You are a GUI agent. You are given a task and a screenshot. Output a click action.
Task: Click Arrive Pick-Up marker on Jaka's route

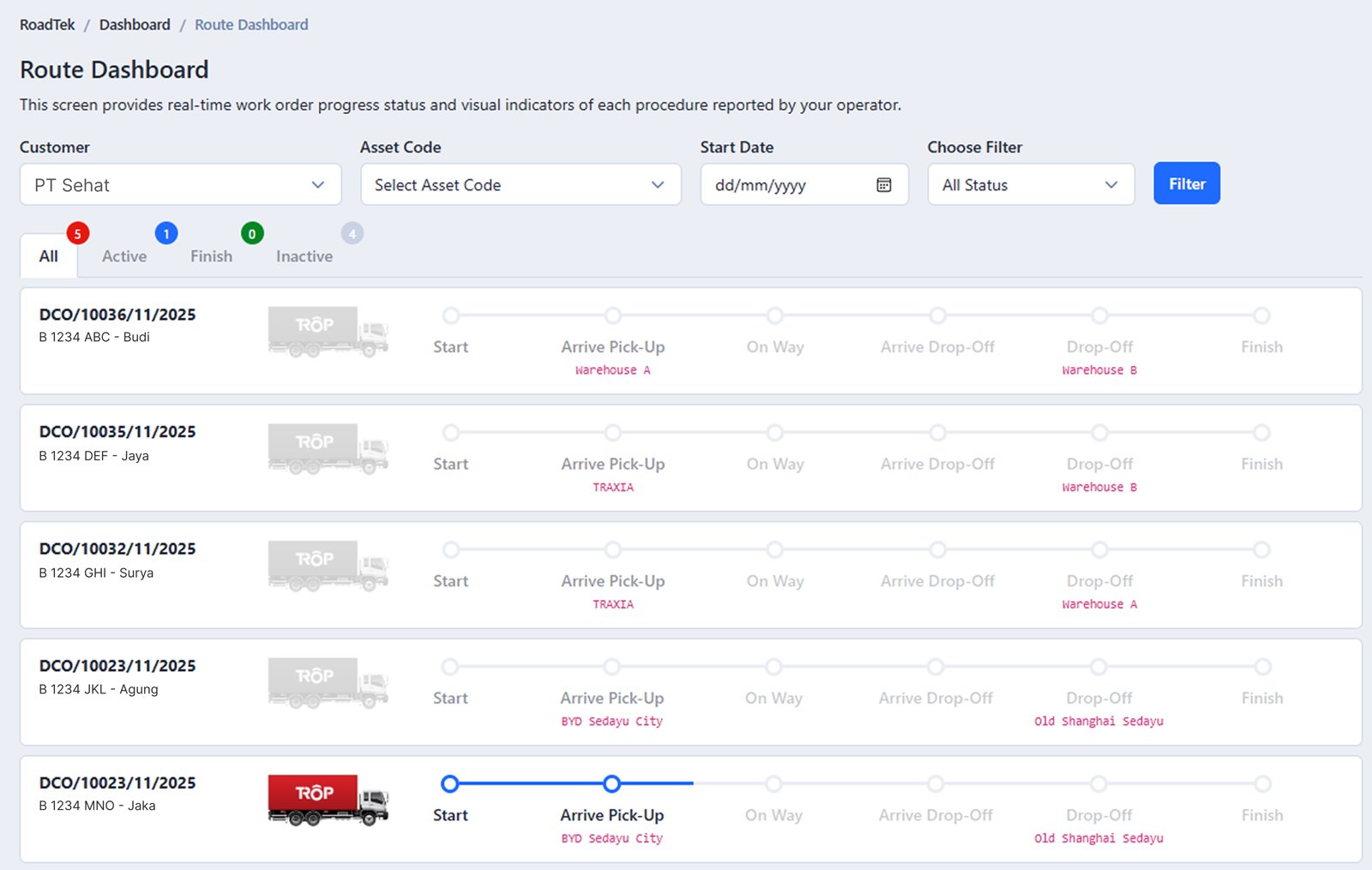click(611, 783)
